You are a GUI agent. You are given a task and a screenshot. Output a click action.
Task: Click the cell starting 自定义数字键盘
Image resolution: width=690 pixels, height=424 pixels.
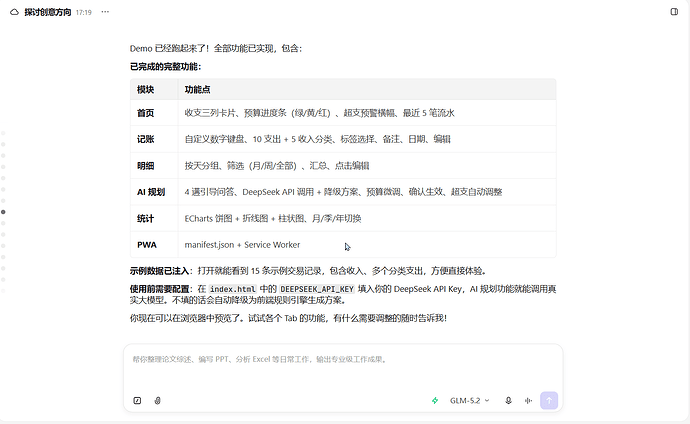click(367, 139)
